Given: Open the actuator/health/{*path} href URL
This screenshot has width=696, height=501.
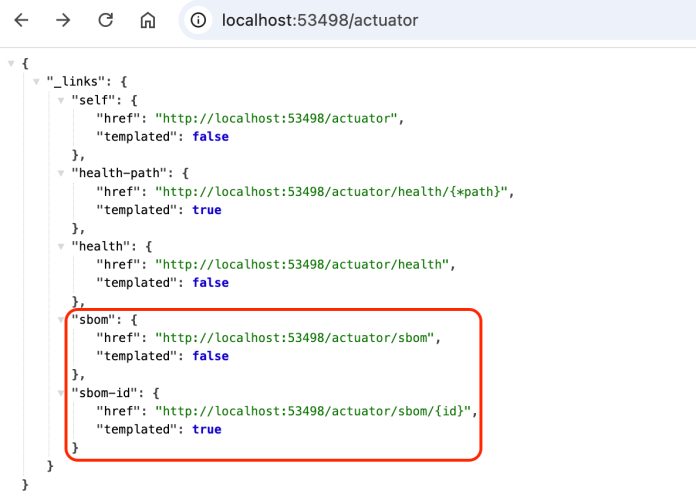Looking at the screenshot, I should tap(332, 191).
